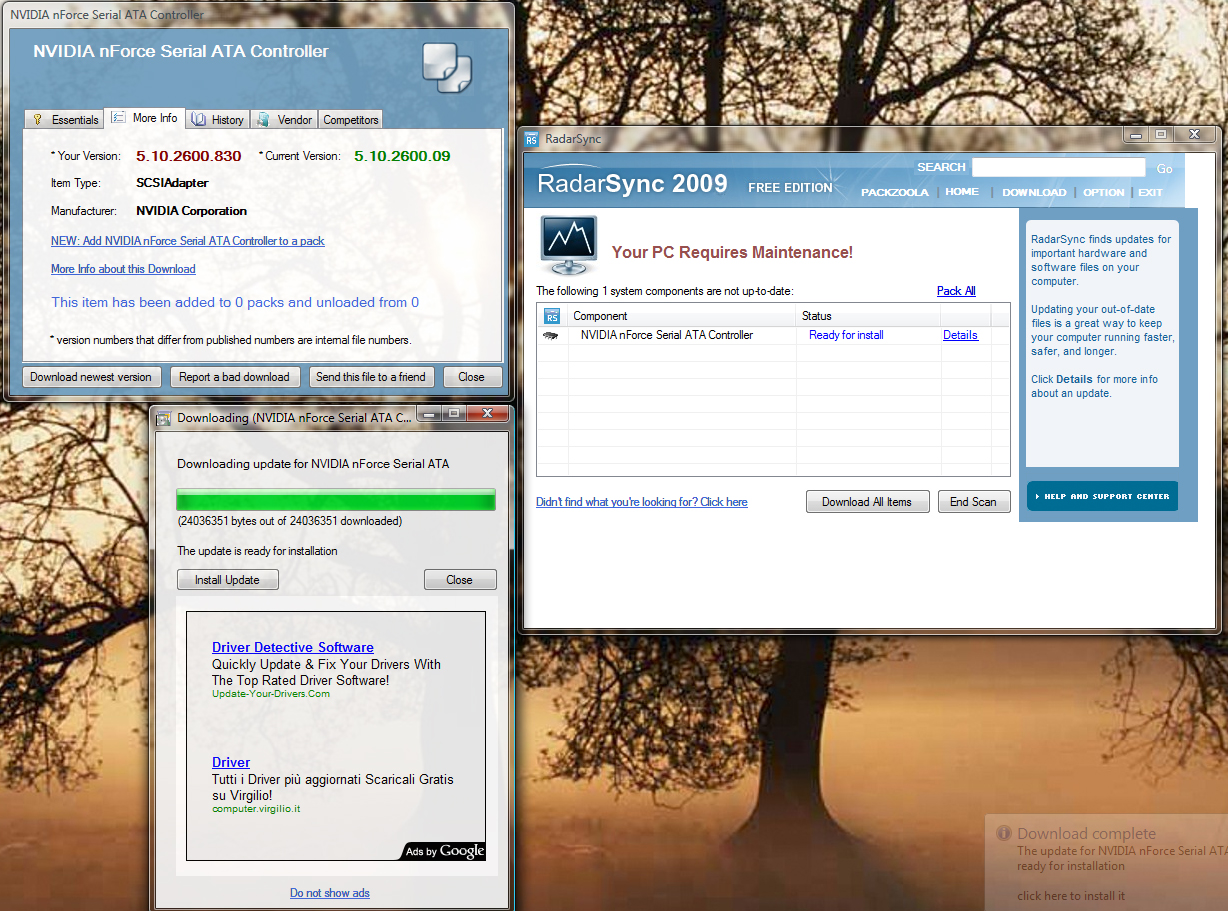Open the Driver ad link for Virgilio

tap(231, 762)
